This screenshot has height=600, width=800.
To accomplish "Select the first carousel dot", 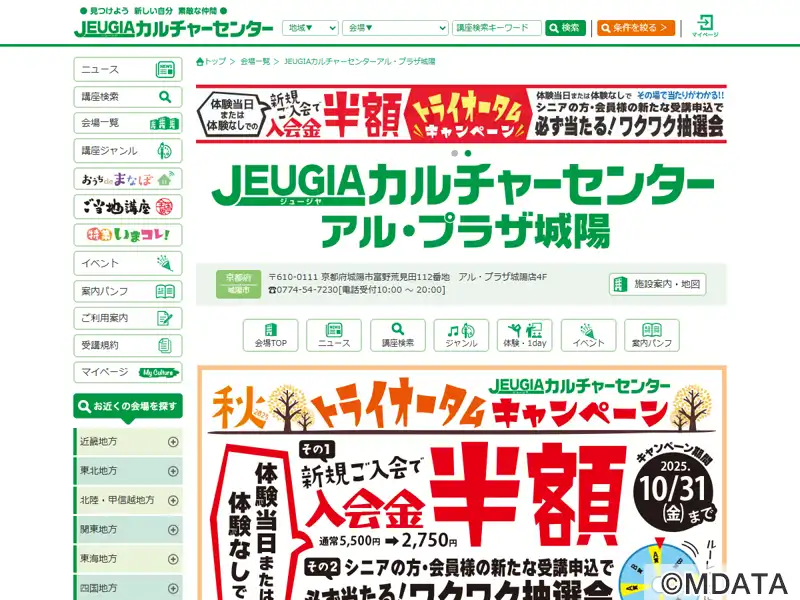I will coord(455,153).
